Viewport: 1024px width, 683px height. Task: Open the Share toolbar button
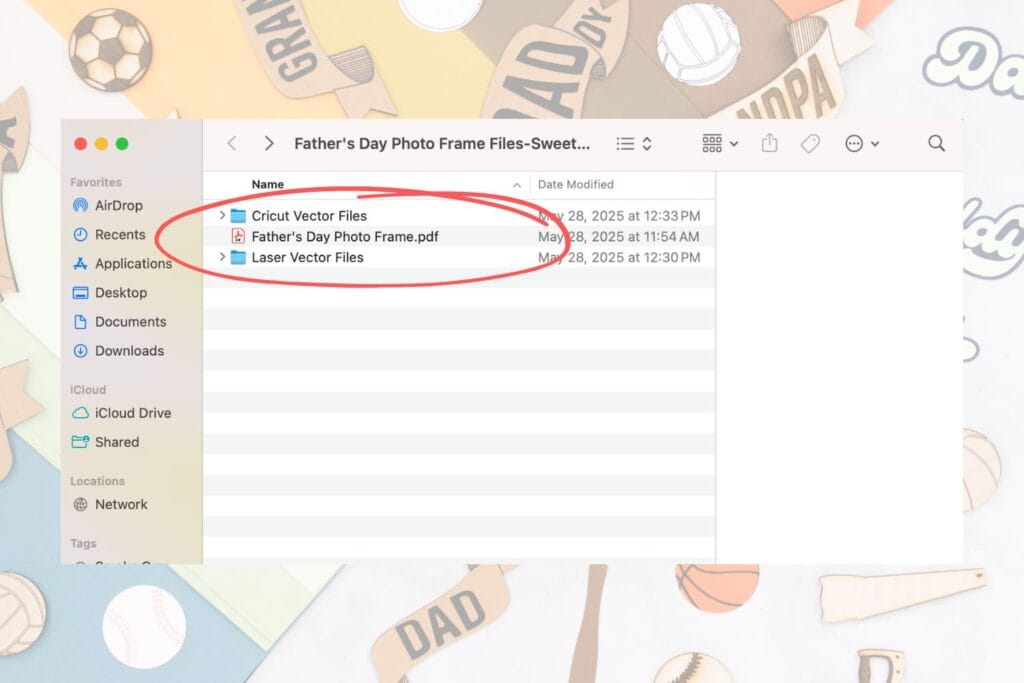[769, 143]
